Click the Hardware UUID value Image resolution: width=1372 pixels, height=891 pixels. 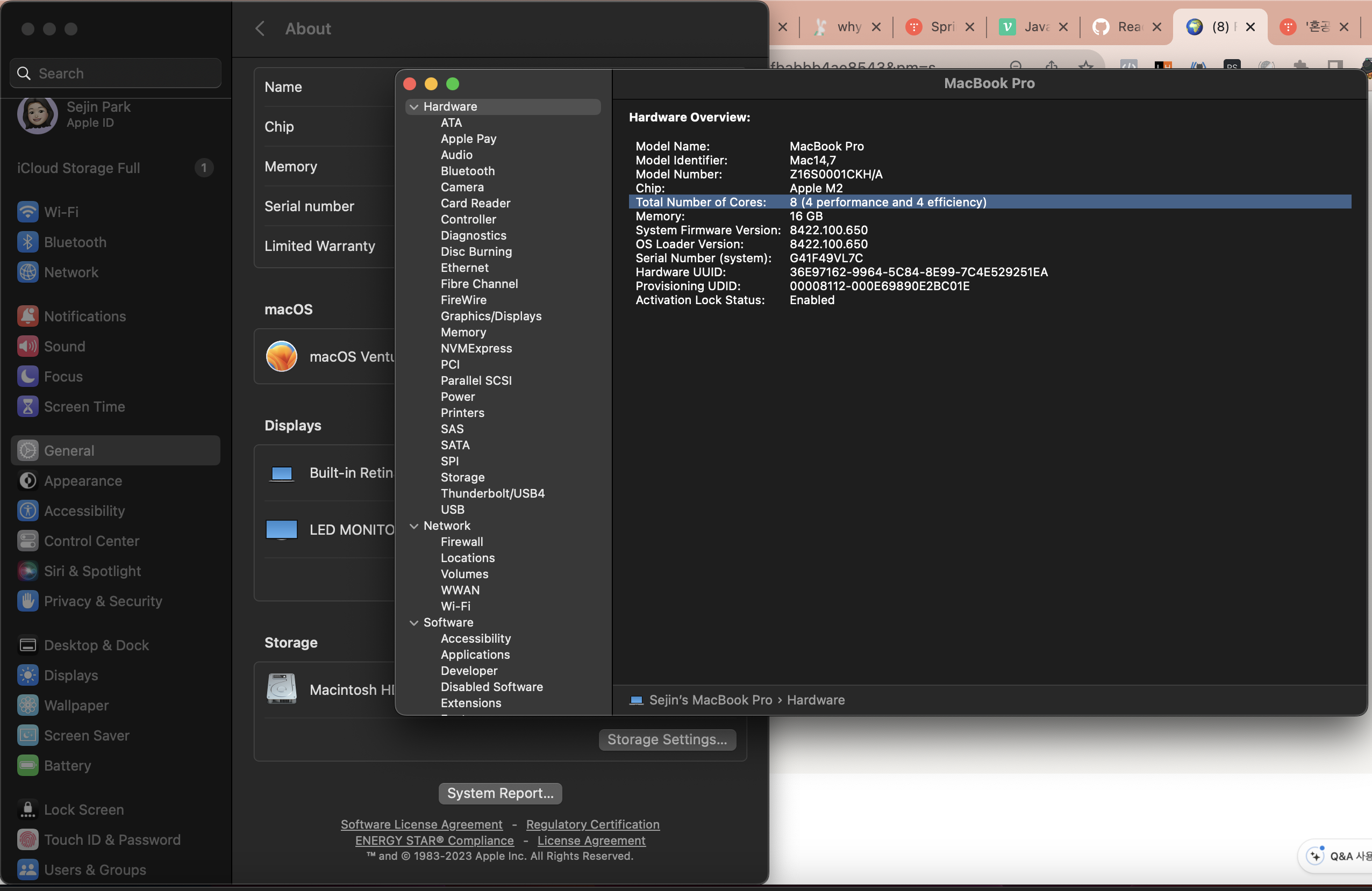click(x=918, y=272)
